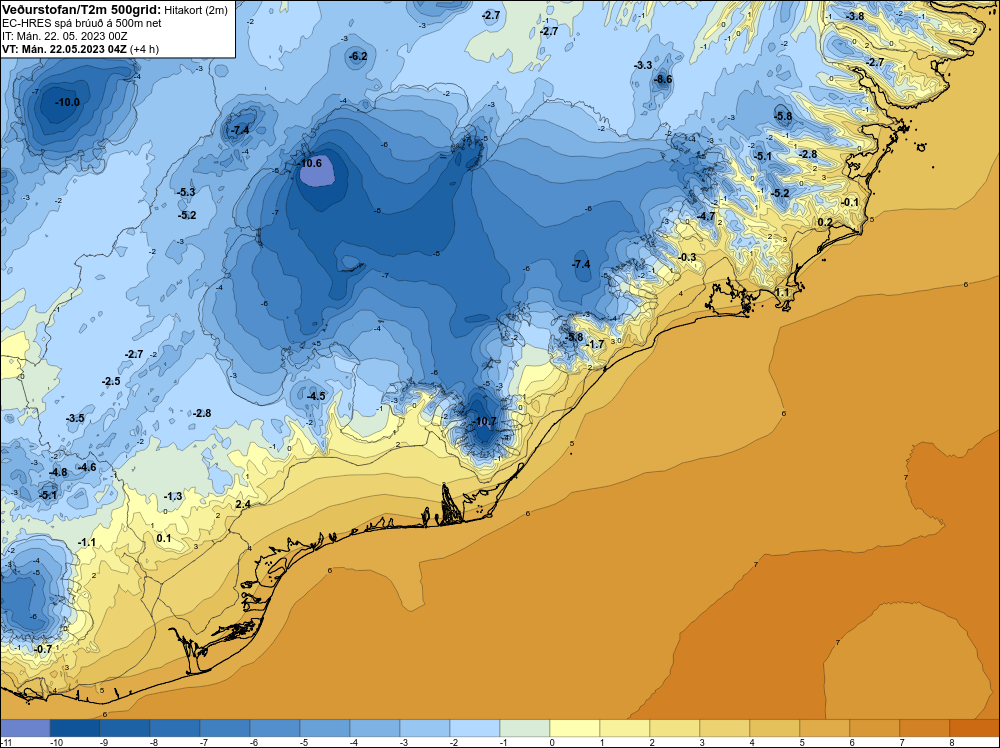
Task: Click the 'IT: Mán. 22. 05. 2023 00Z' line
Action: [64, 36]
